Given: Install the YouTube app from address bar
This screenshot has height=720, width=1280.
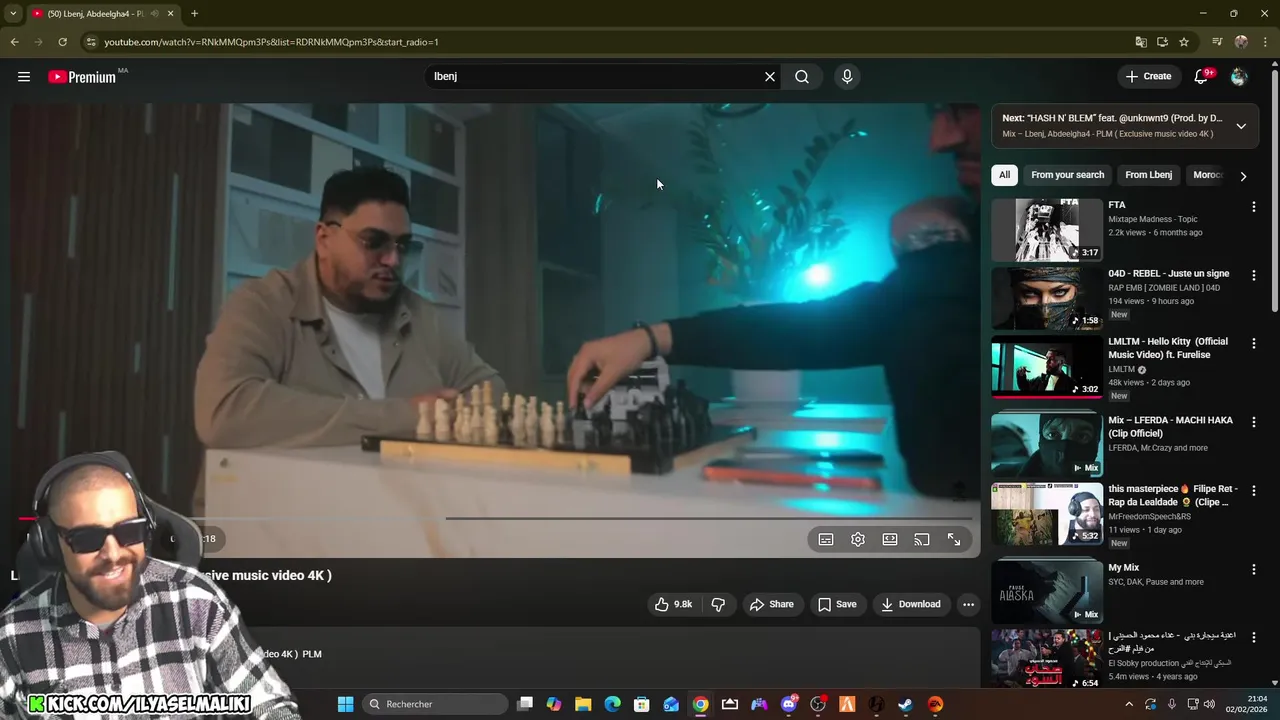Looking at the screenshot, I should [x=1162, y=42].
